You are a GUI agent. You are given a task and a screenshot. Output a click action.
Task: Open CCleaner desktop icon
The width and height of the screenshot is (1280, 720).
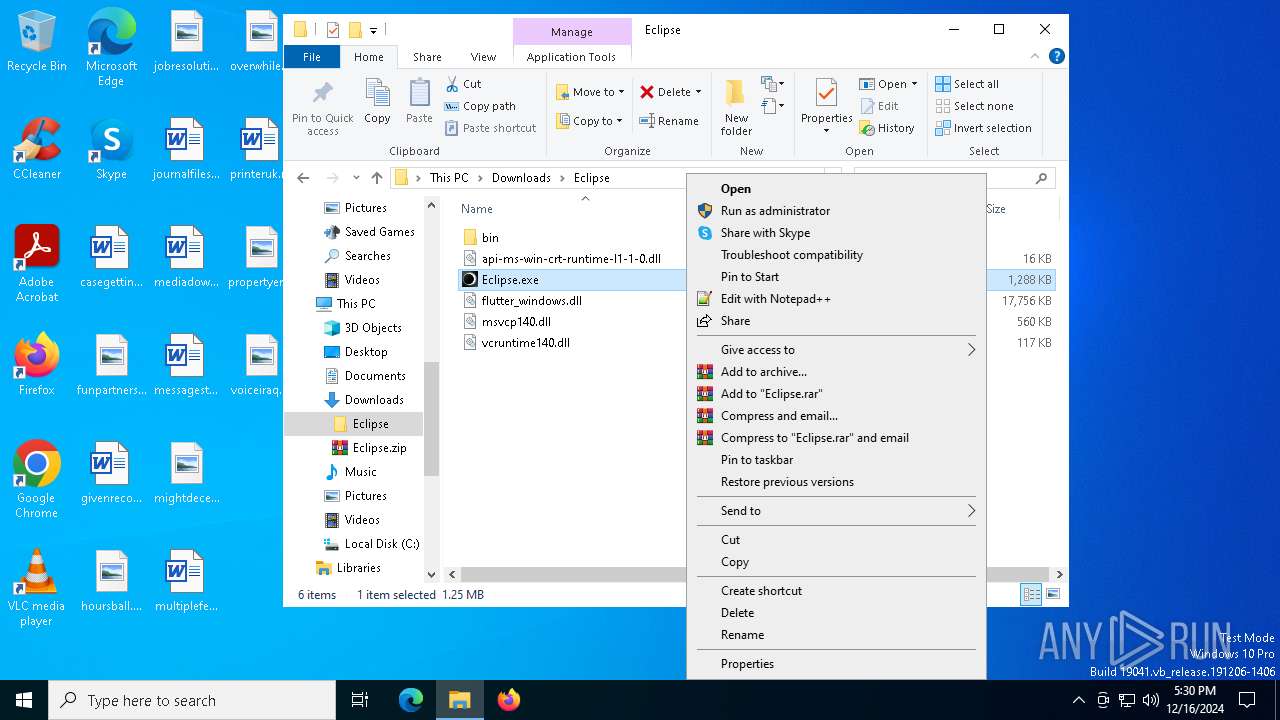pyautogui.click(x=37, y=150)
